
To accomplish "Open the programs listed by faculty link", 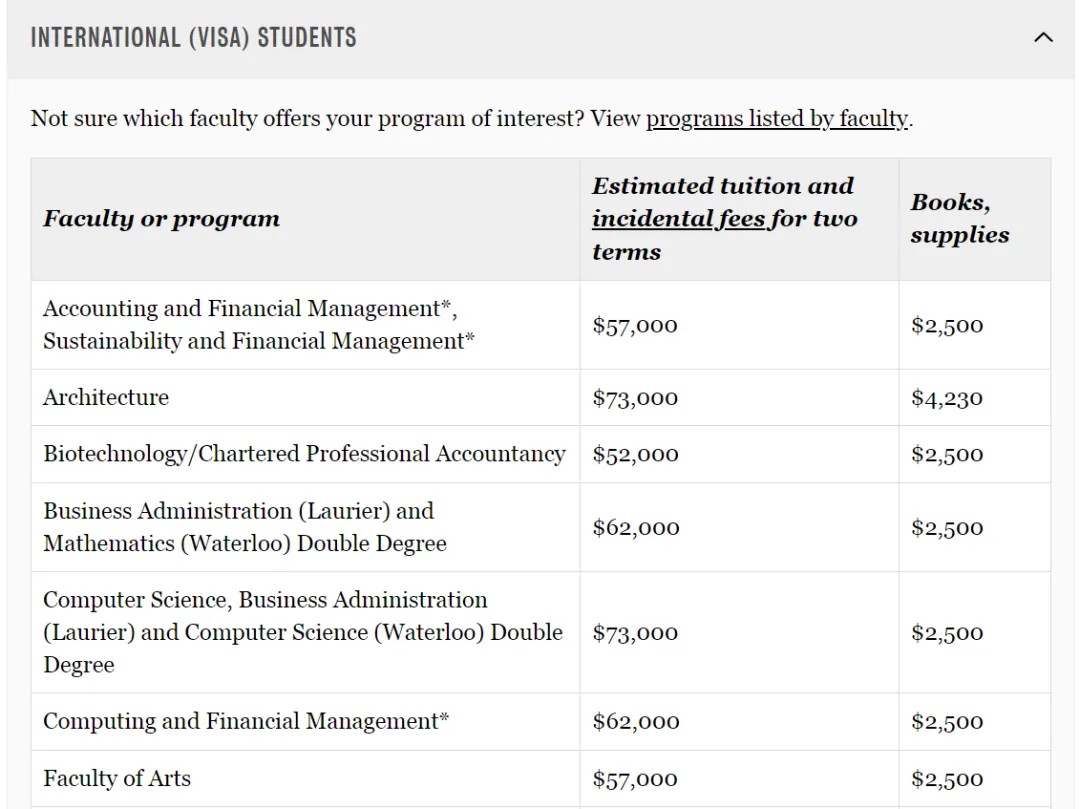I will (777, 118).
